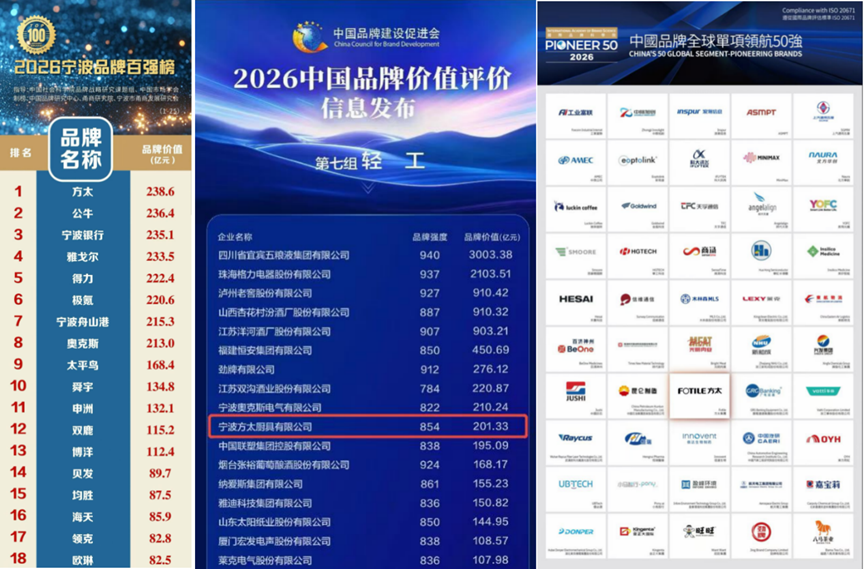This screenshot has height=569, width=864.
Task: Click the 第七组 轻工 group label
Action: click(369, 162)
